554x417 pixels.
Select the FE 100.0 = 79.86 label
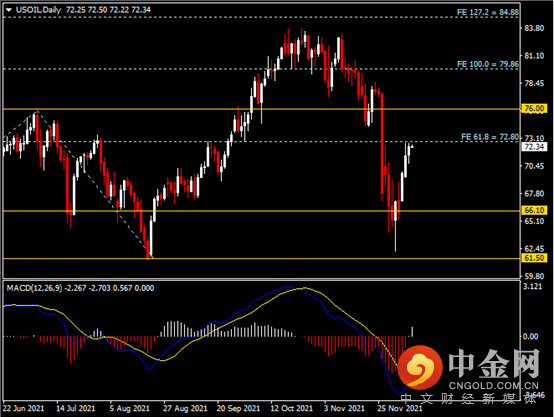(488, 64)
